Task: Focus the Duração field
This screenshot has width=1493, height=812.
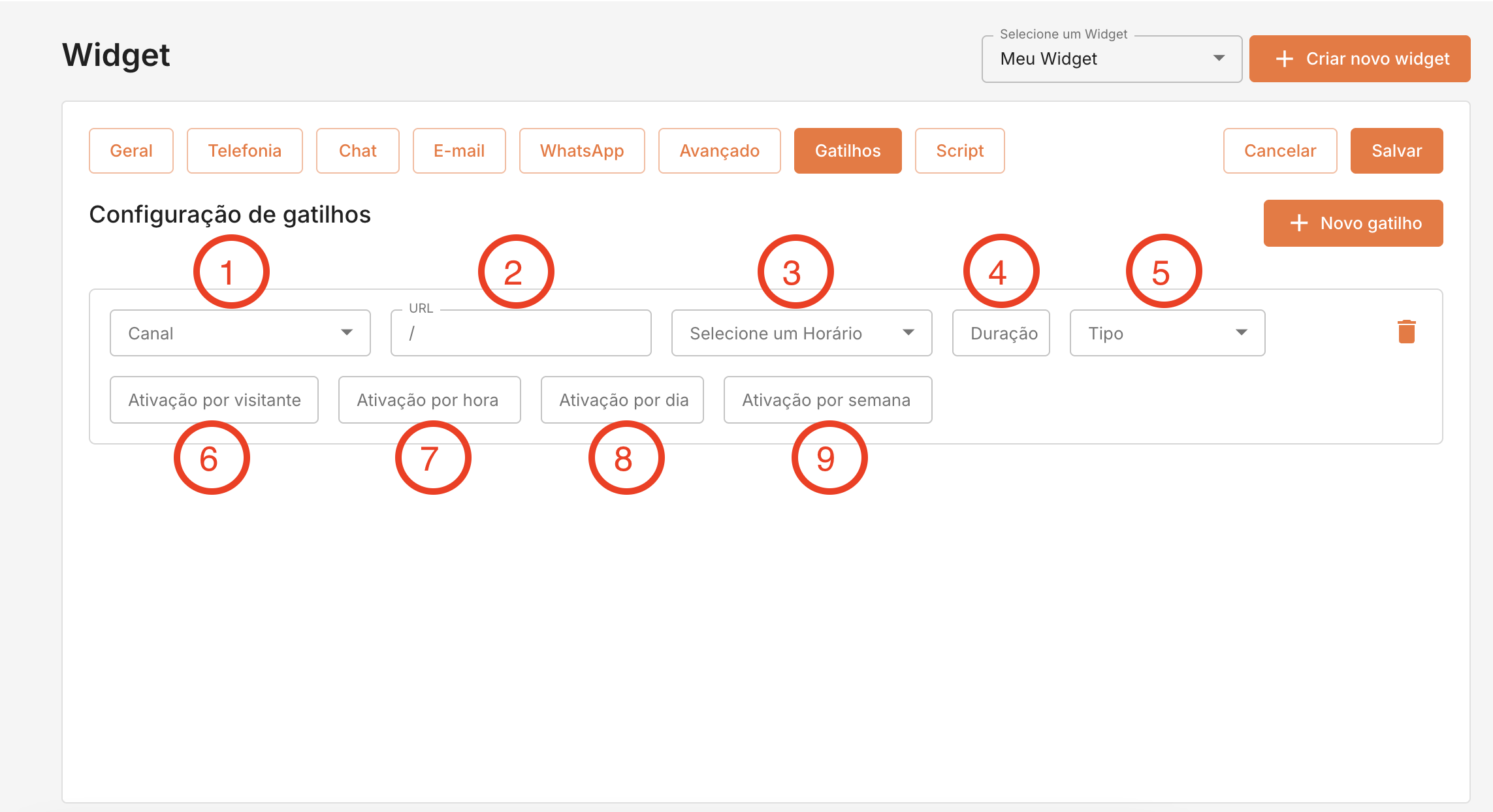Action: click(x=1001, y=334)
